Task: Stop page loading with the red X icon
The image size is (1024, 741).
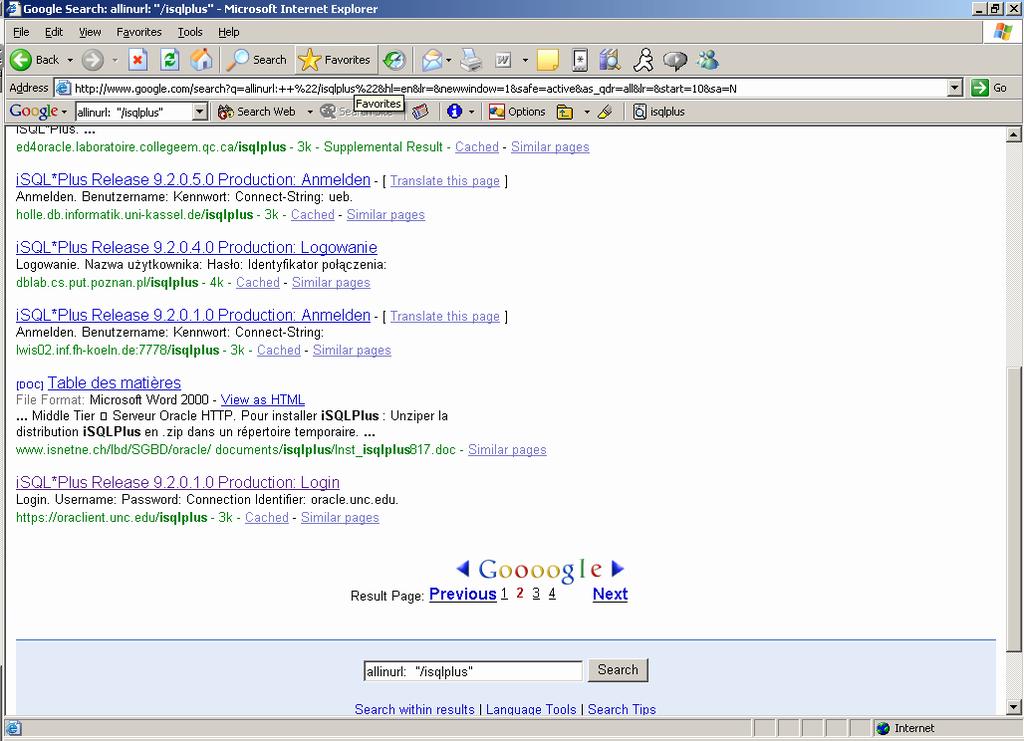Action: coord(138,60)
